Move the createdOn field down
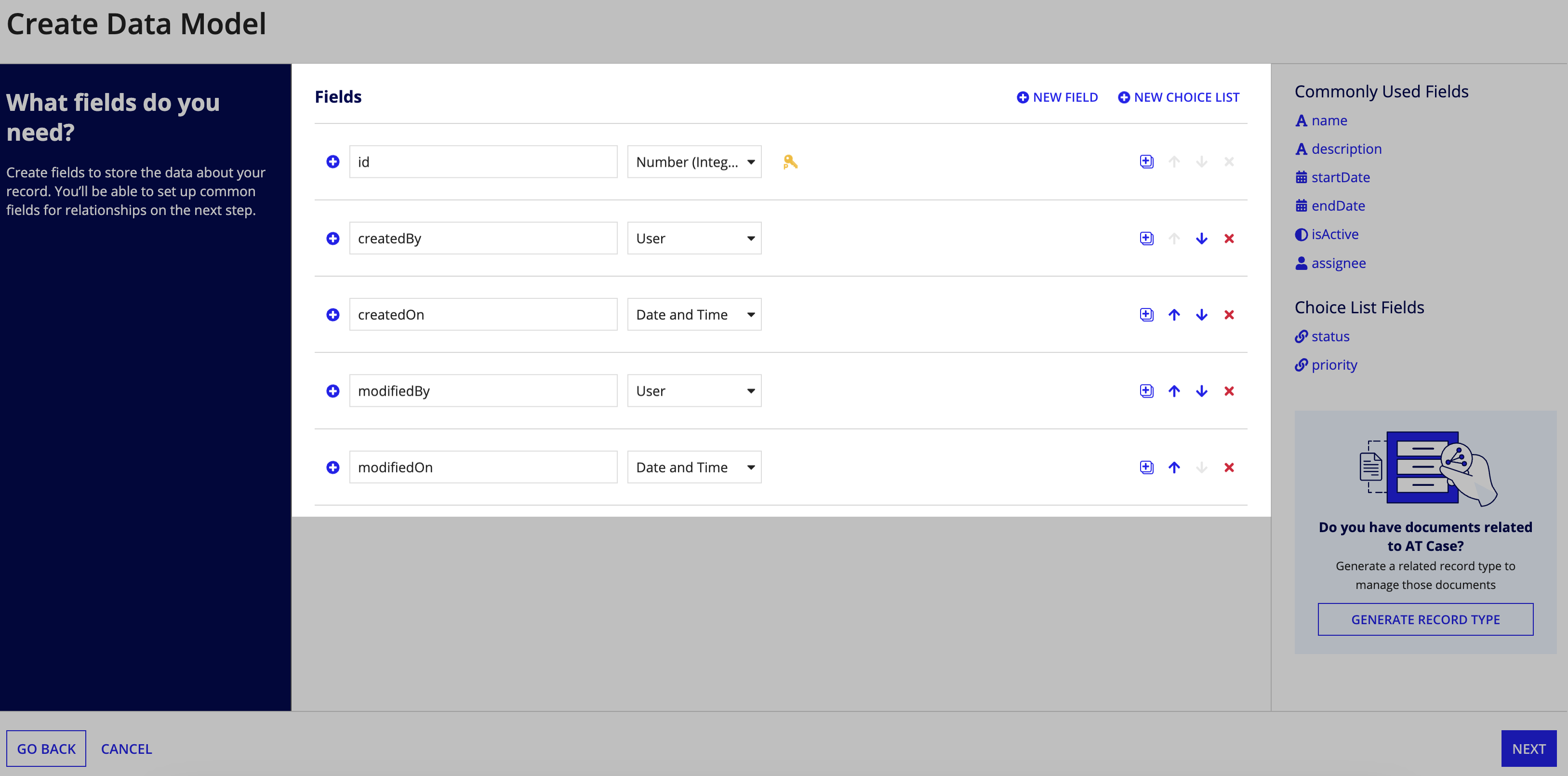Viewport: 1568px width, 776px height. 1202,315
